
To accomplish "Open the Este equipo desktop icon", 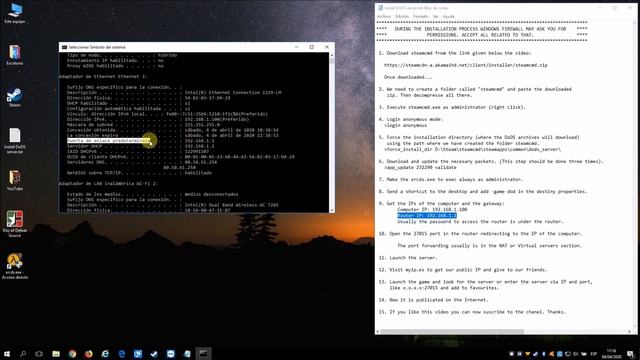I will (x=15, y=13).
